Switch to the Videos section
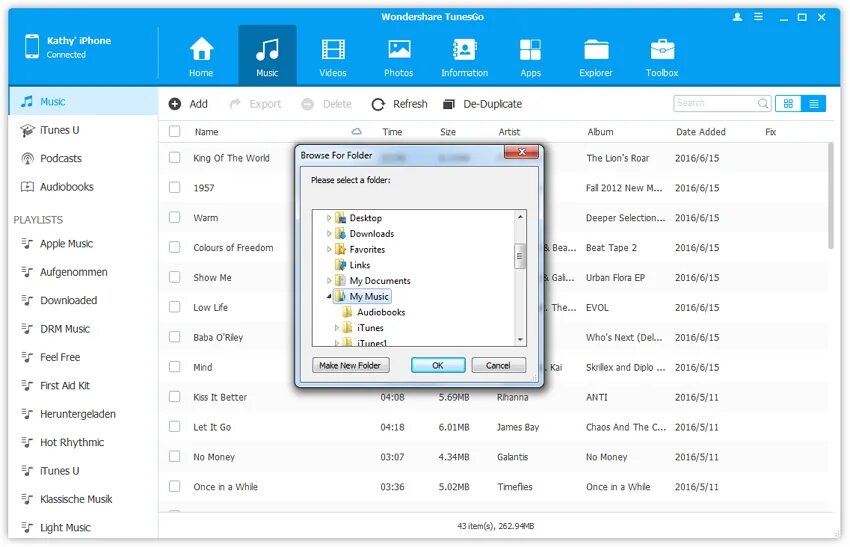 tap(332, 56)
